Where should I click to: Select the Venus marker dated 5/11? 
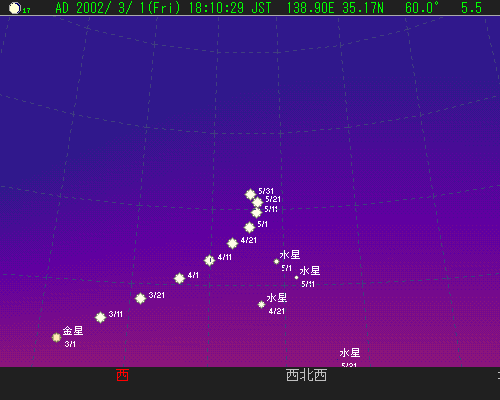256,212
